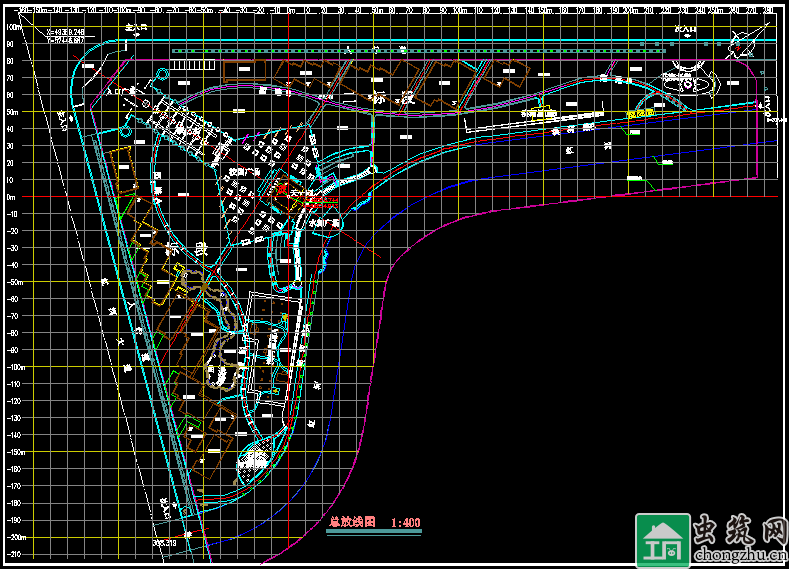Click the 50m label on left axis

pyautogui.click(x=14, y=112)
